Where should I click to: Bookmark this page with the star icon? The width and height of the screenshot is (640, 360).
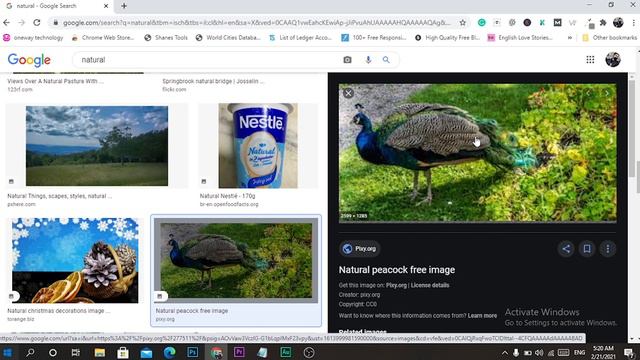[x=462, y=23]
